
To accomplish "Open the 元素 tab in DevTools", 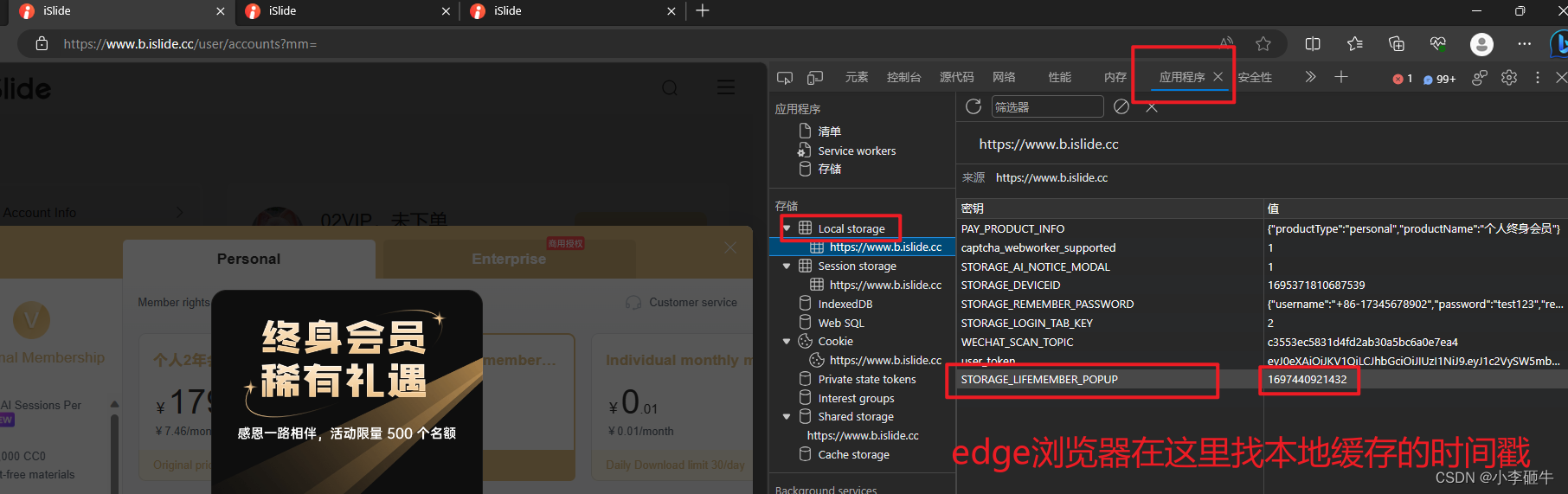I will pyautogui.click(x=857, y=78).
